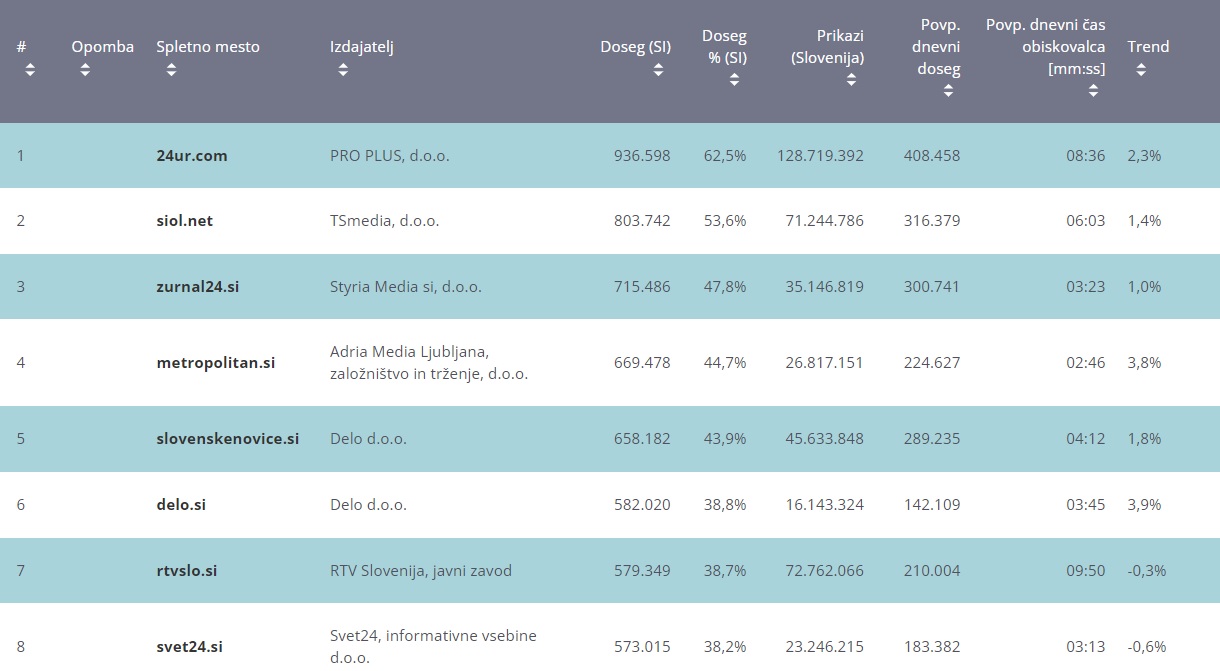Image resolution: width=1220 pixels, height=671 pixels.
Task: Sort by Doseg (SI) column arrows
Action: (x=658, y=70)
